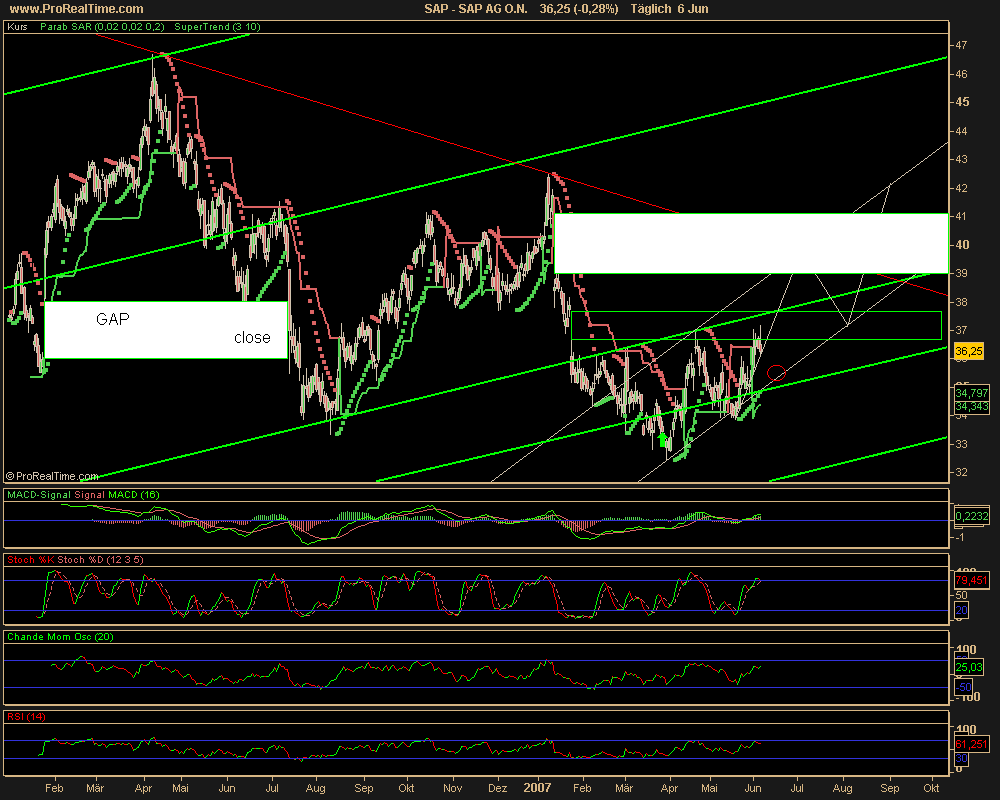Click the RSI value box 61,251
The height and width of the screenshot is (800, 1000).
[970, 745]
